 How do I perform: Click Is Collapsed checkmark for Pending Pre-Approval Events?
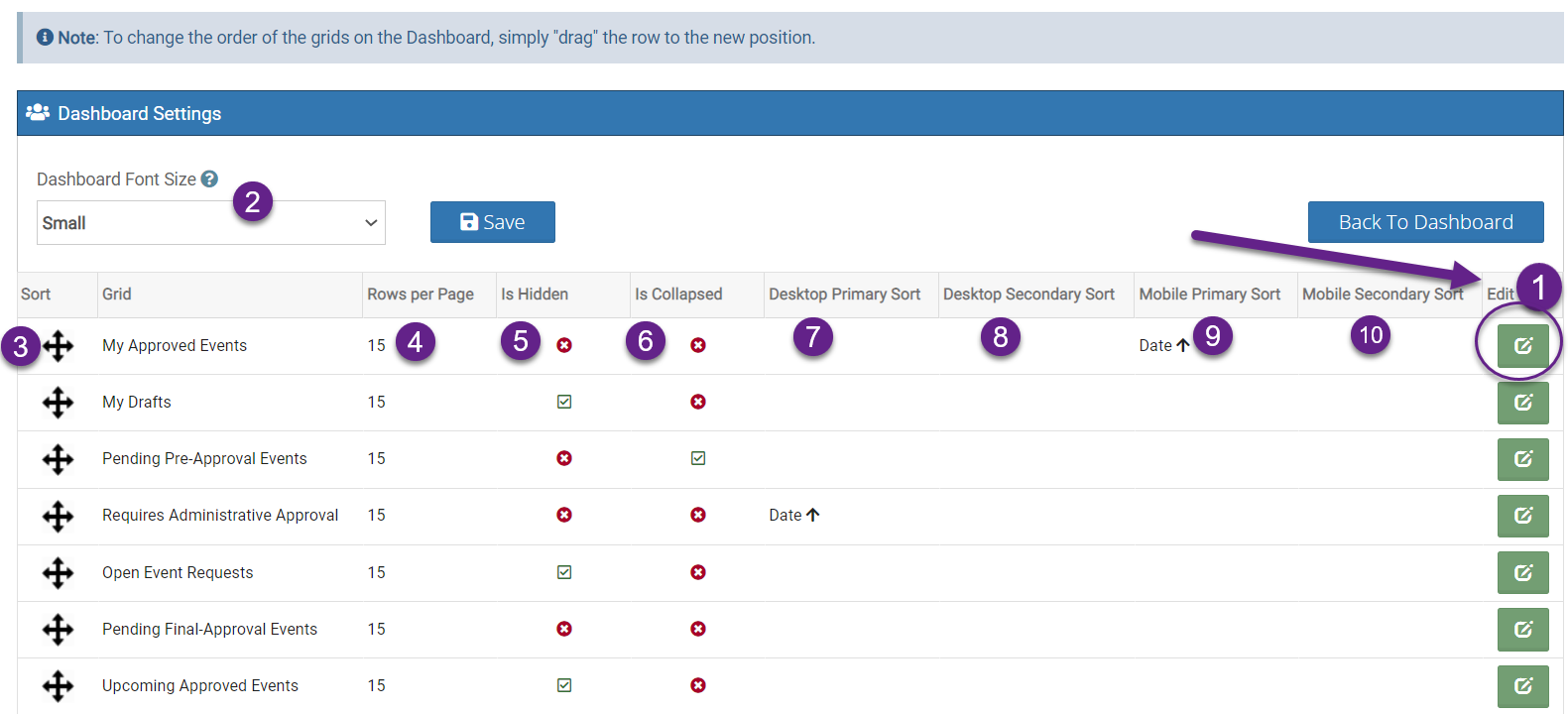pos(698,458)
